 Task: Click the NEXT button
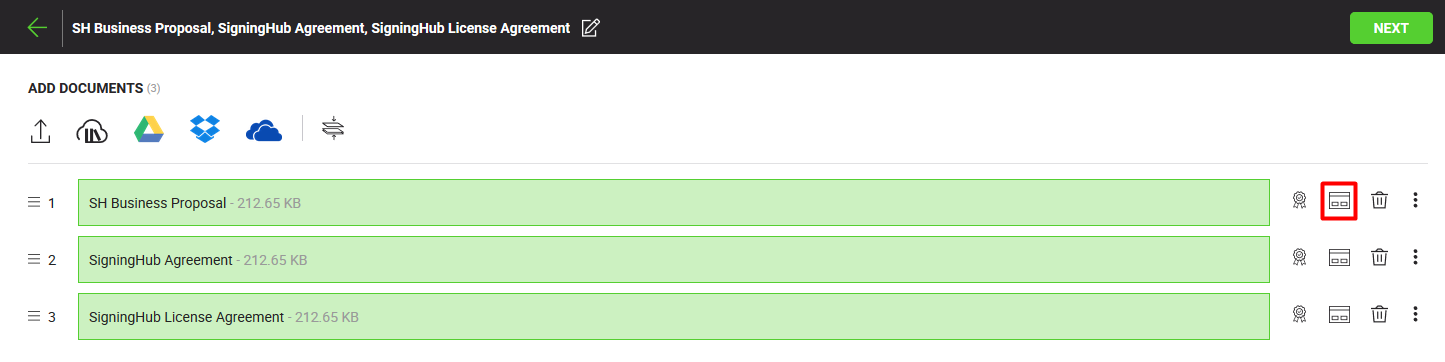click(x=1391, y=28)
